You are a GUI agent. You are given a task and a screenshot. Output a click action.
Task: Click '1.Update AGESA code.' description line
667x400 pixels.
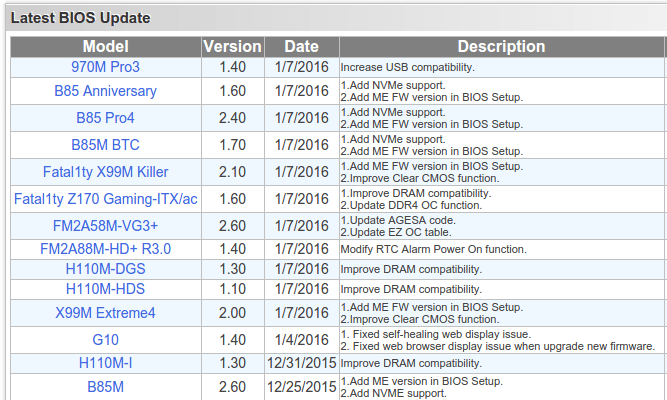(x=398, y=220)
